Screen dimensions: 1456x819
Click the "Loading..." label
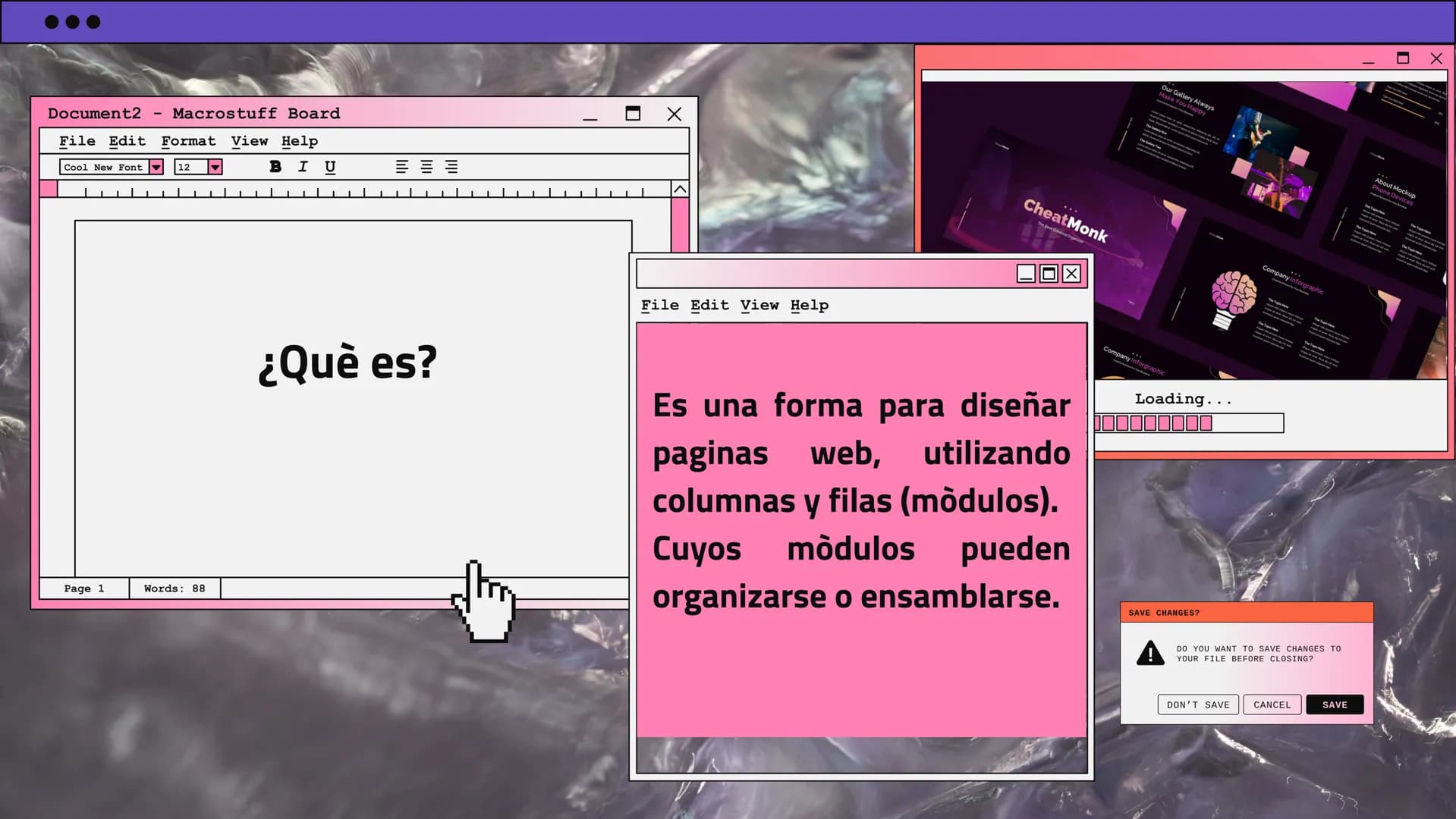tap(1184, 399)
